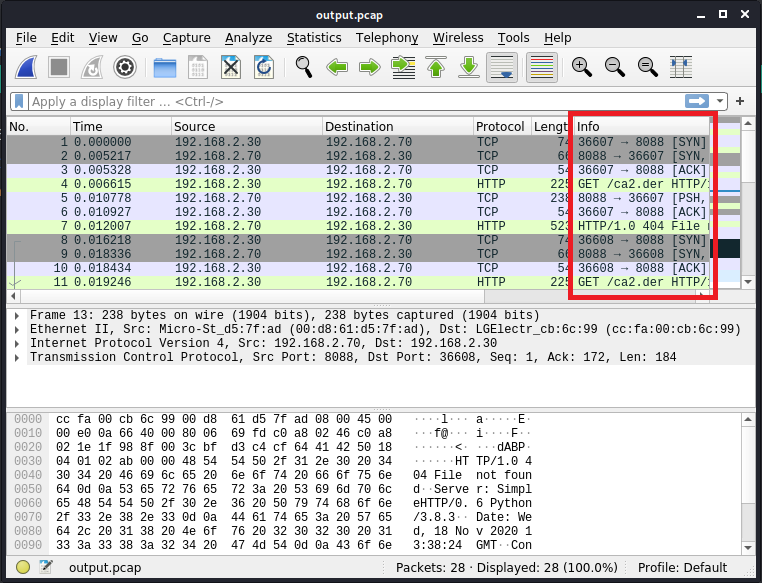Screen dimensions: 762x583
Task: Open the Capture menu
Action: click(187, 37)
